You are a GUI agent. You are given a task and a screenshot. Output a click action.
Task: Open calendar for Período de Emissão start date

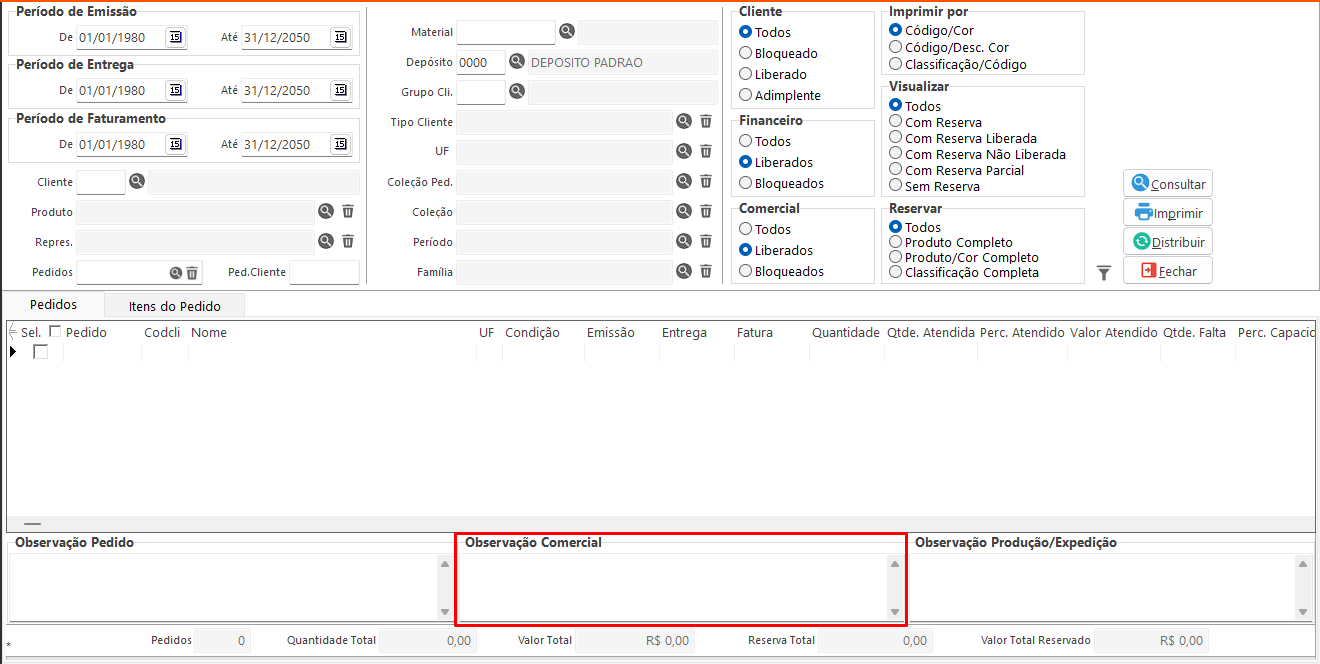point(175,37)
